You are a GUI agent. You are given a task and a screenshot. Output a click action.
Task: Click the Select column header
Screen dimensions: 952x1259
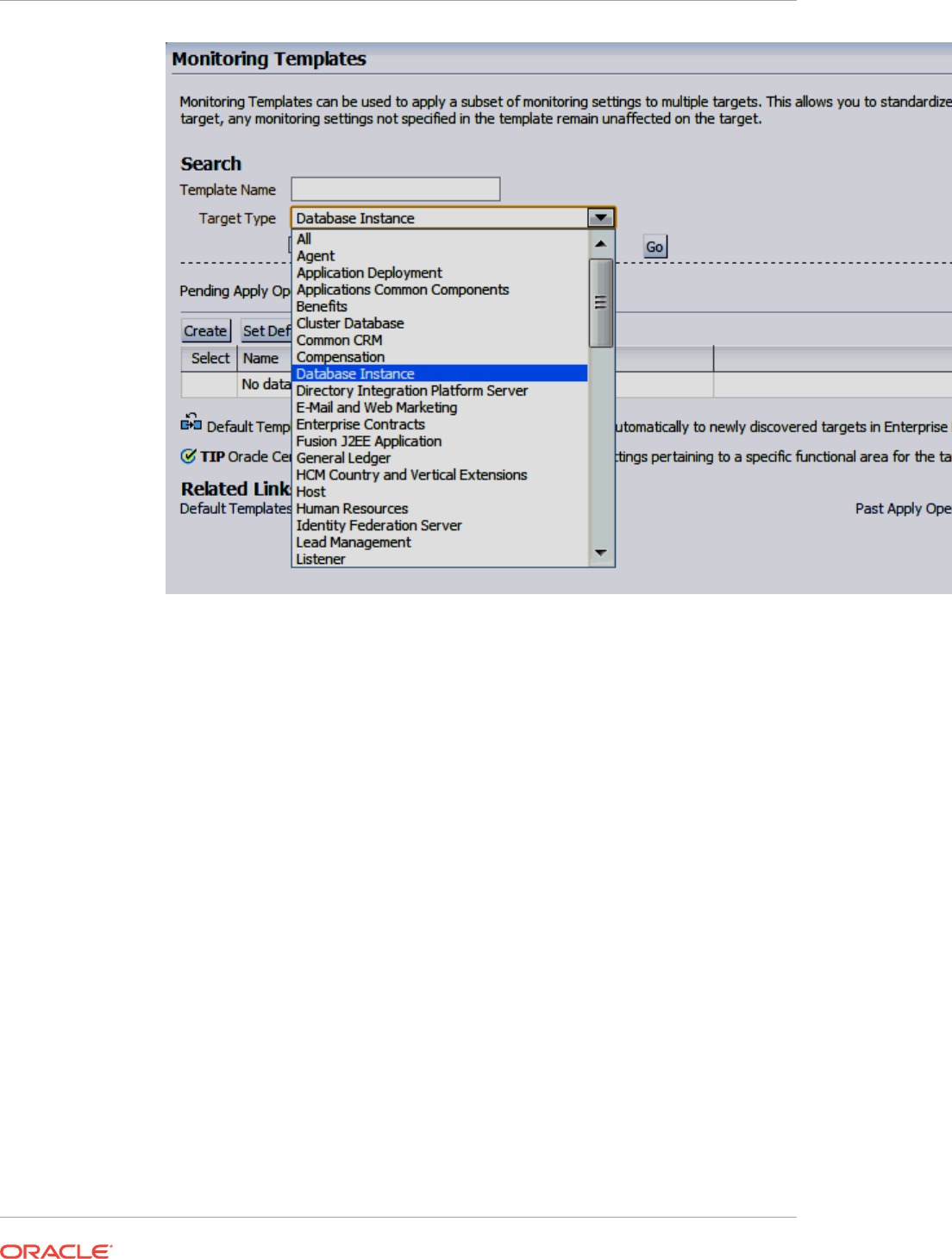(x=210, y=358)
